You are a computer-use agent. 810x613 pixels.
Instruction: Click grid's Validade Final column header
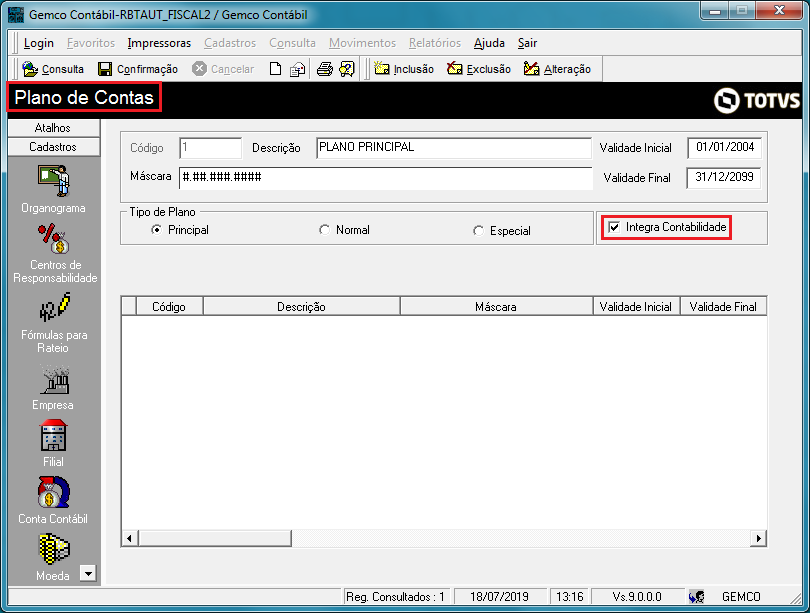[723, 307]
